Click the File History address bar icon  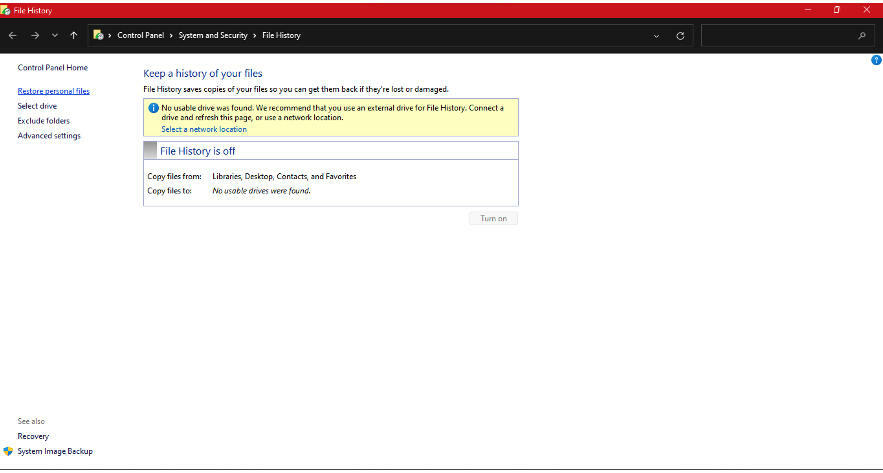(98, 35)
